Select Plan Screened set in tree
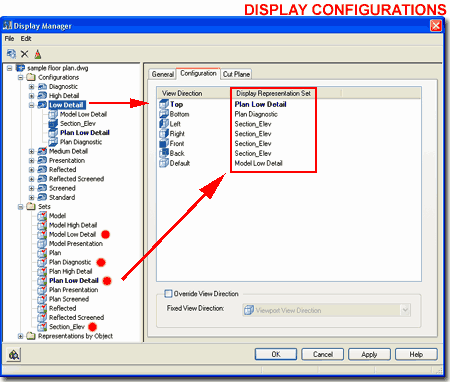This screenshot has width=450, height=382. tap(69, 299)
